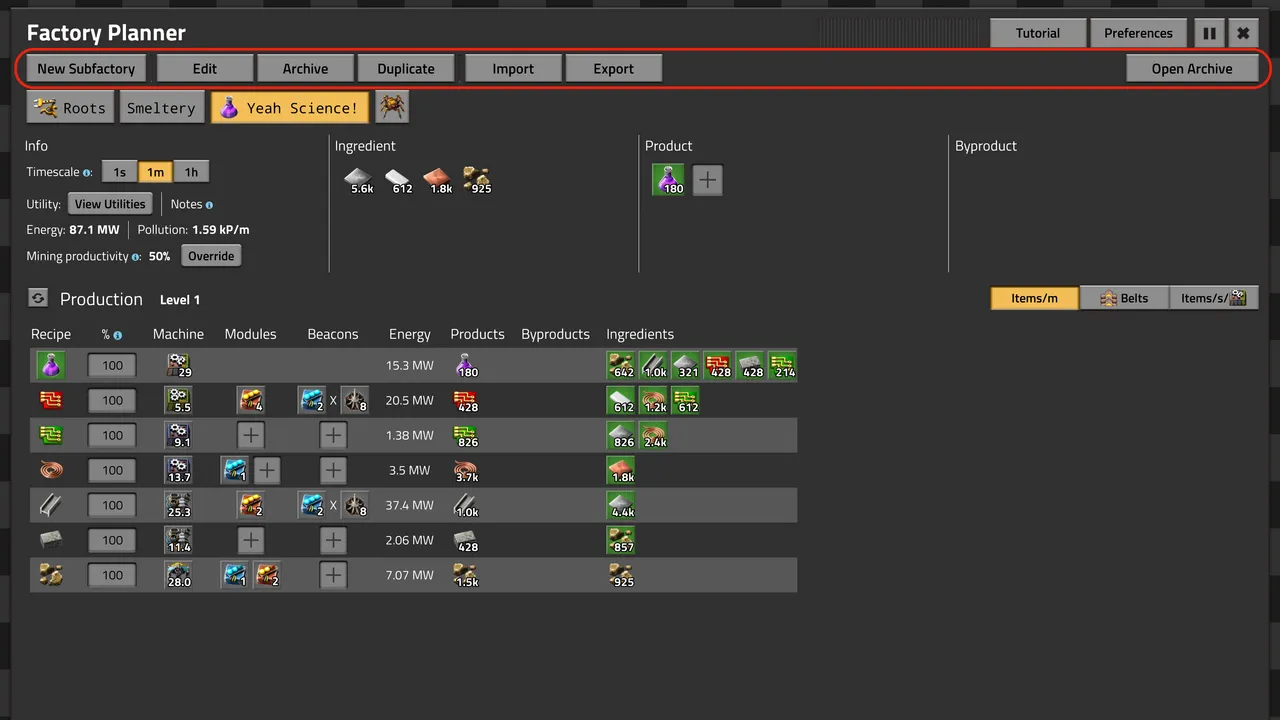1280x720 pixels.
Task: Click the assembler machine showing 9.1
Action: tap(179, 435)
